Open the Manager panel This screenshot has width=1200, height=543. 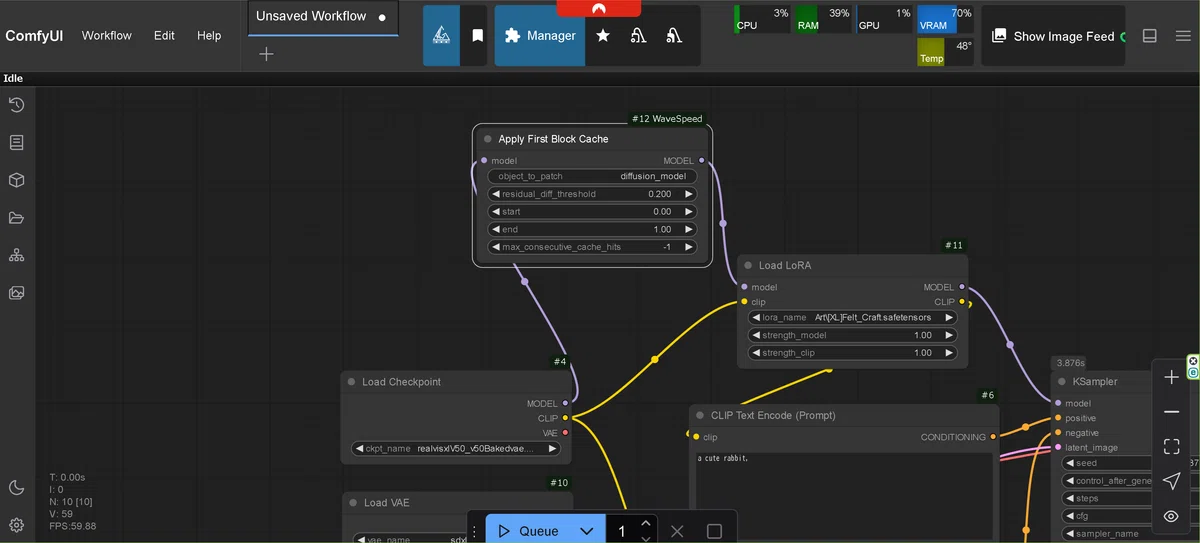(x=540, y=36)
